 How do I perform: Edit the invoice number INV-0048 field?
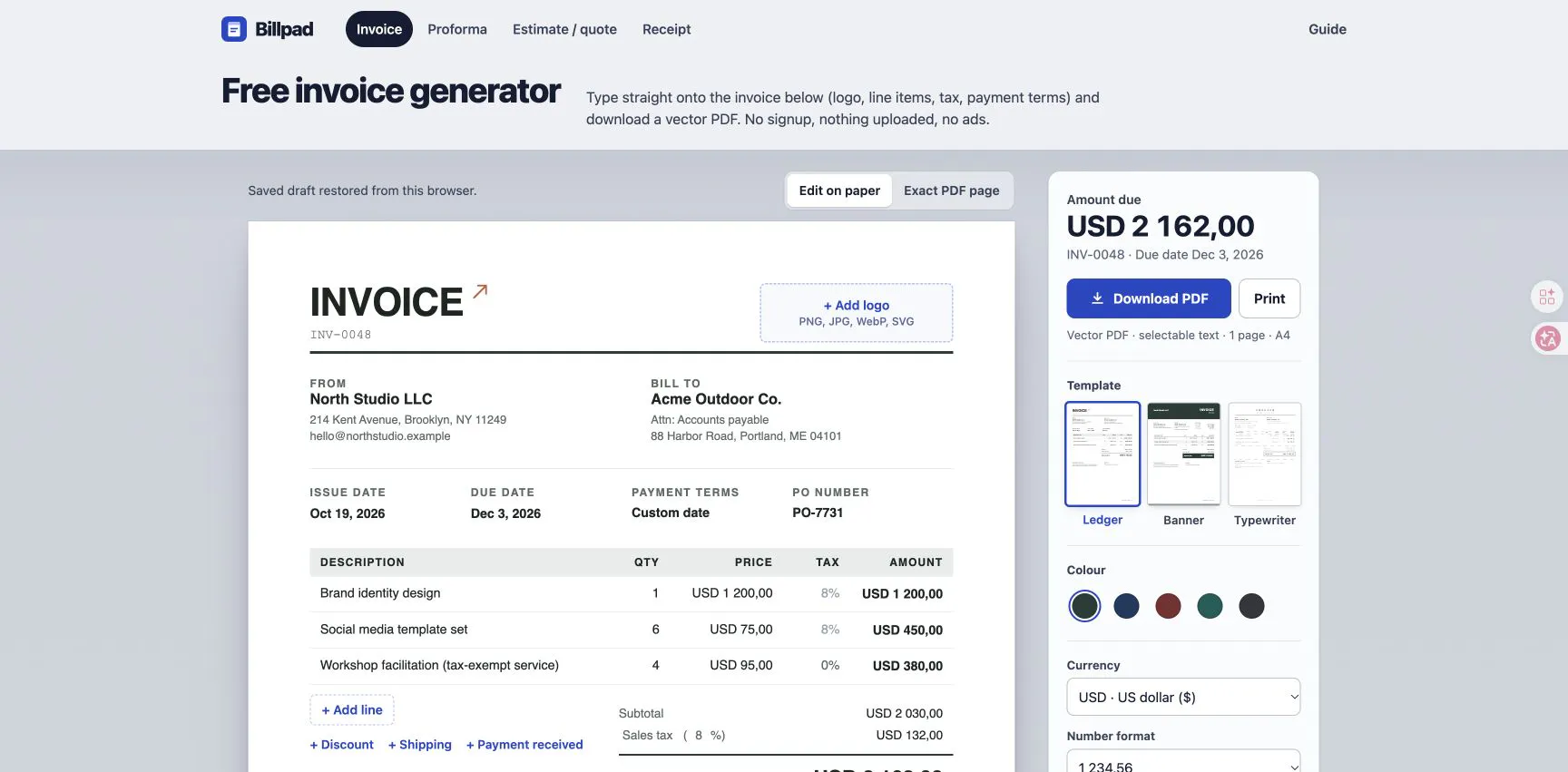click(x=341, y=335)
